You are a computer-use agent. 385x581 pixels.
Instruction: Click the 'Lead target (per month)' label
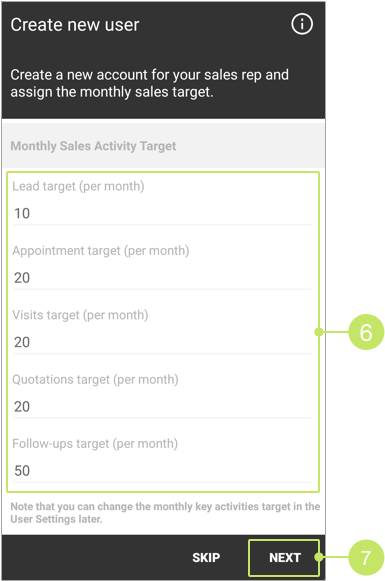[x=78, y=186]
